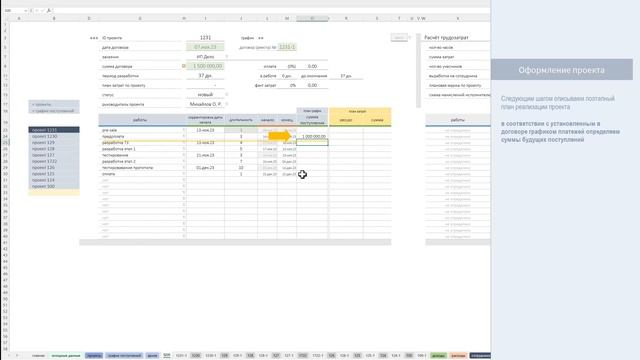Select 'проект 127' in the project list
Viewport: 640px width, 360px height.
[x=54, y=155]
